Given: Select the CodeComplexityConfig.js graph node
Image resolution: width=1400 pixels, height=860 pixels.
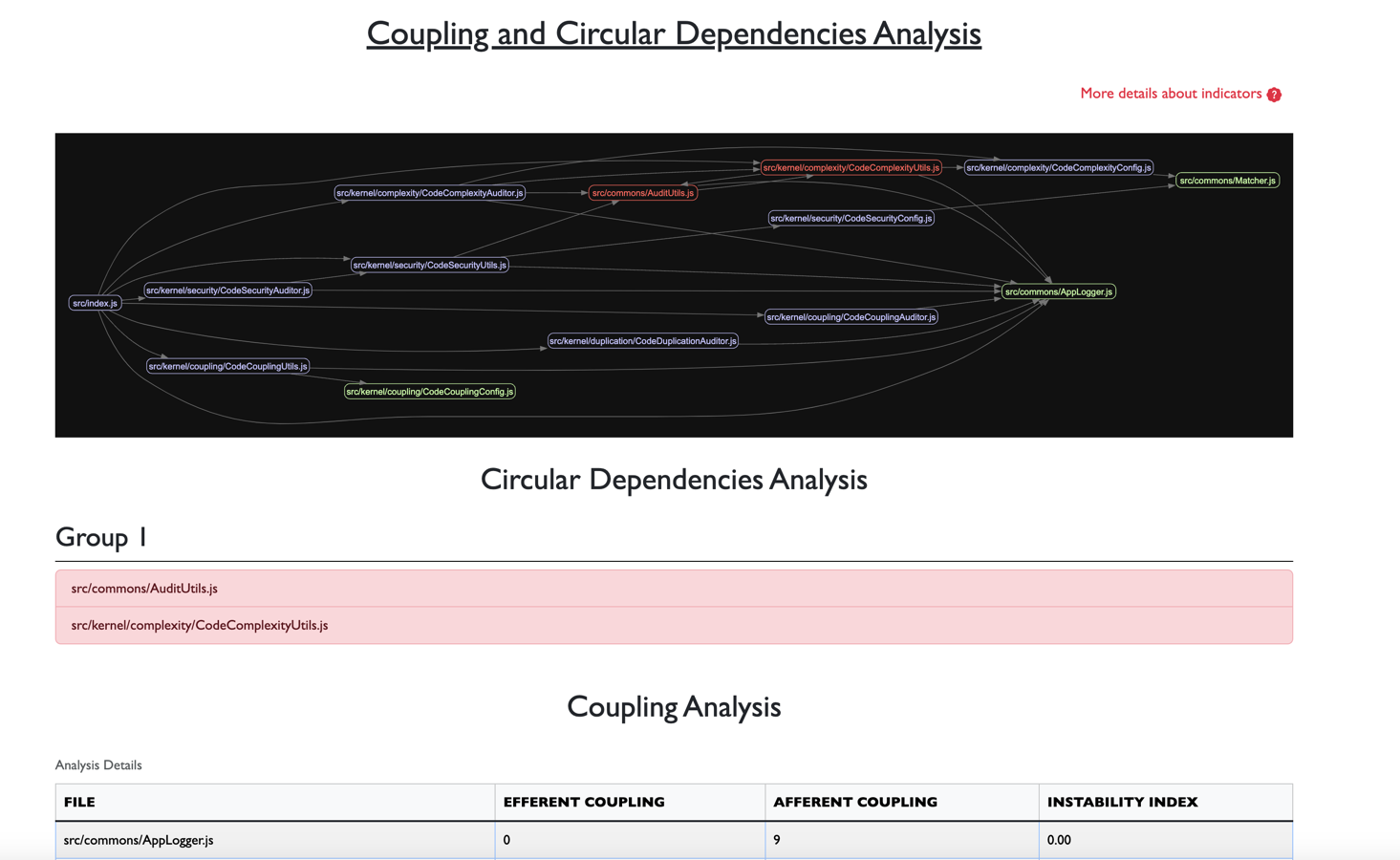Looking at the screenshot, I should coord(1059,167).
